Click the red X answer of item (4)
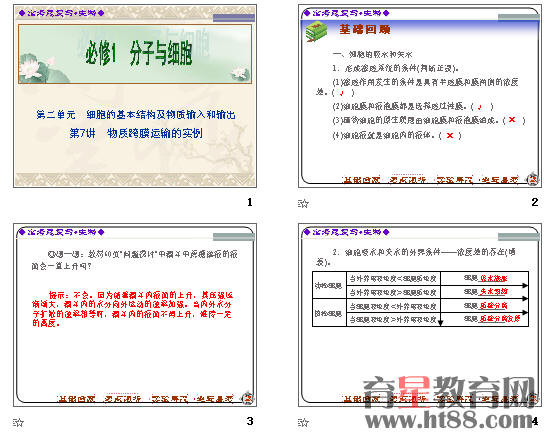This screenshot has height=432, width=550. click(x=450, y=135)
